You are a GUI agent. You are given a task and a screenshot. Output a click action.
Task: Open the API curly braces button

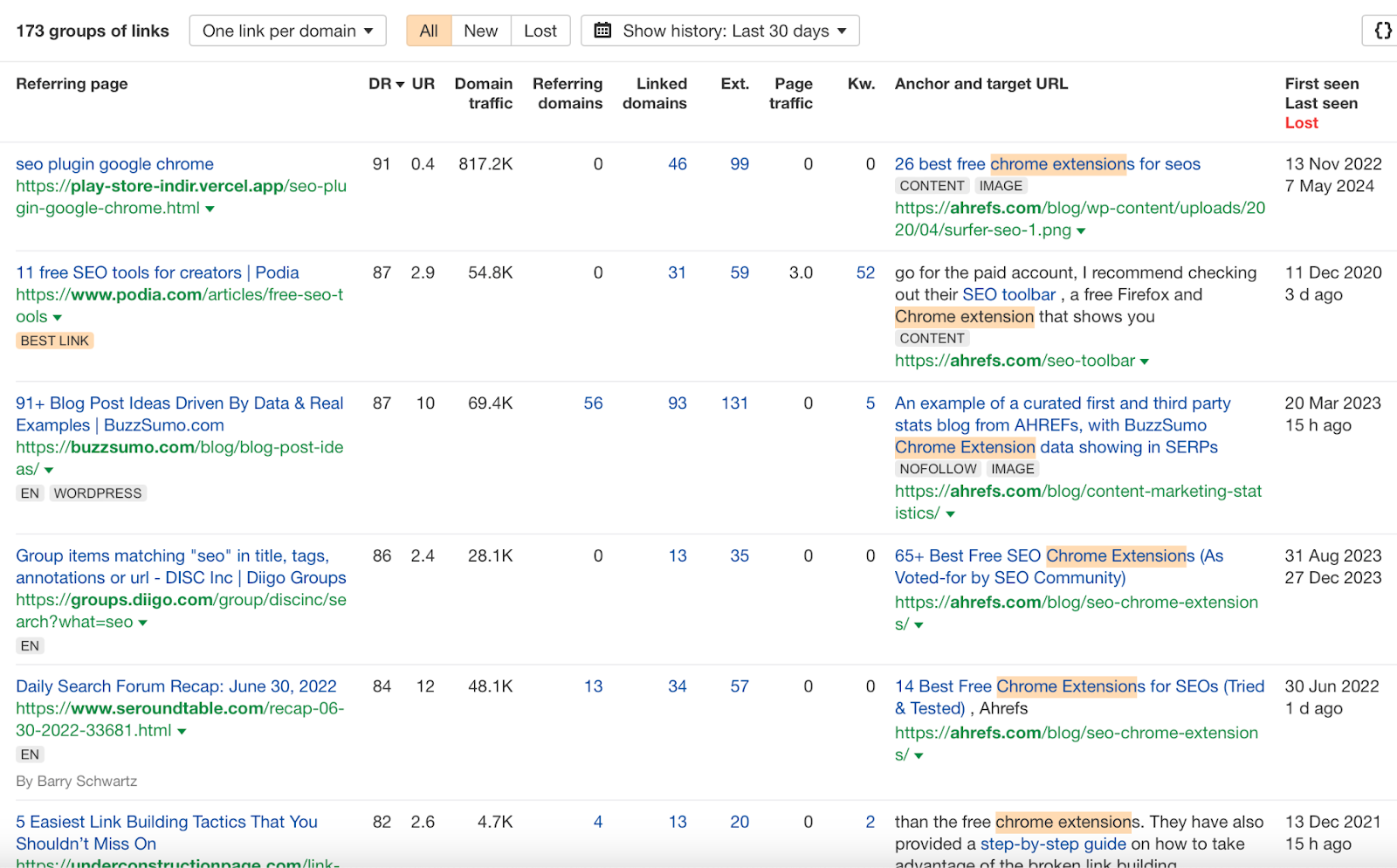pos(1382,31)
